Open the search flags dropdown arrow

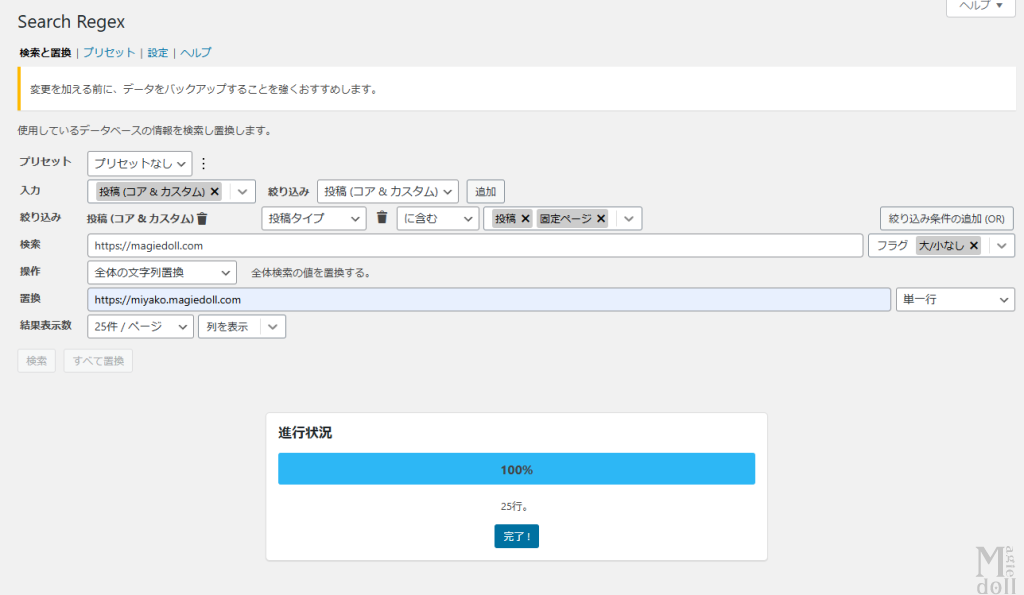point(1001,245)
